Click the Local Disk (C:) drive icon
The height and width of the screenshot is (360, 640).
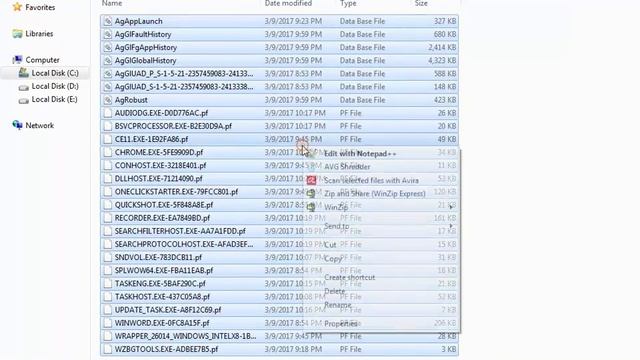(24, 73)
